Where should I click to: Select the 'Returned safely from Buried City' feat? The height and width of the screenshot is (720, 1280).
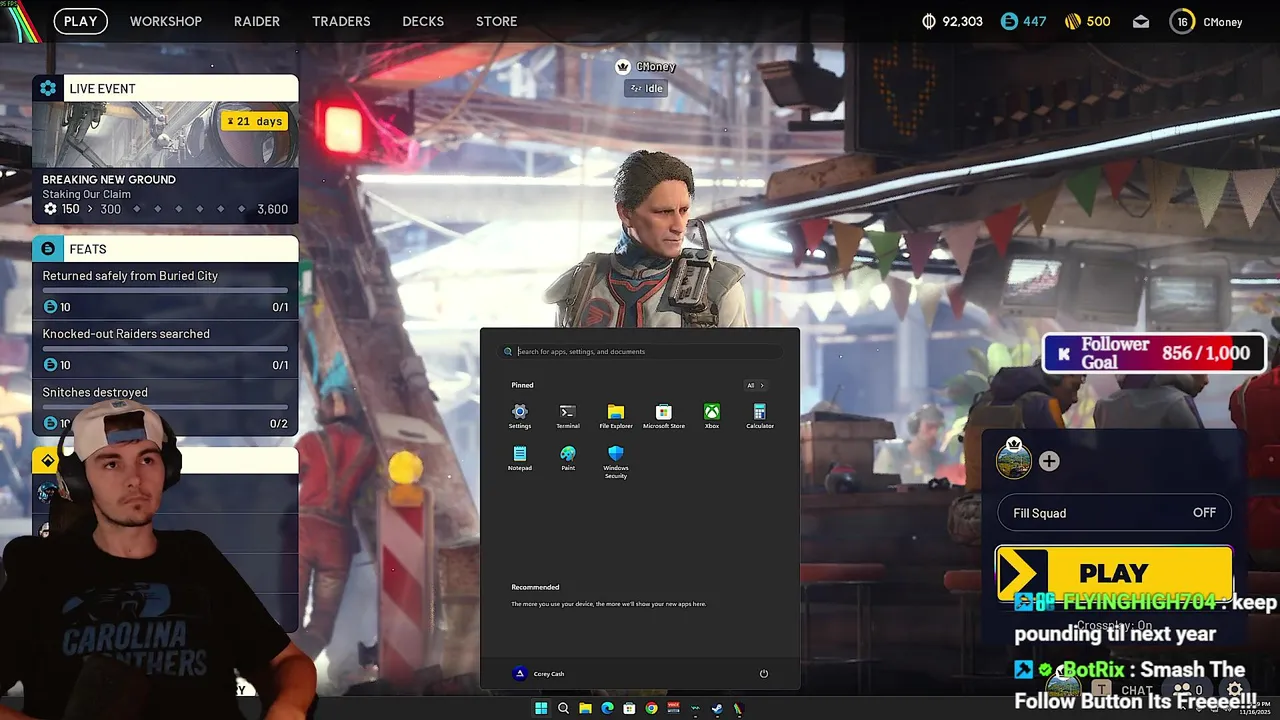coord(165,291)
